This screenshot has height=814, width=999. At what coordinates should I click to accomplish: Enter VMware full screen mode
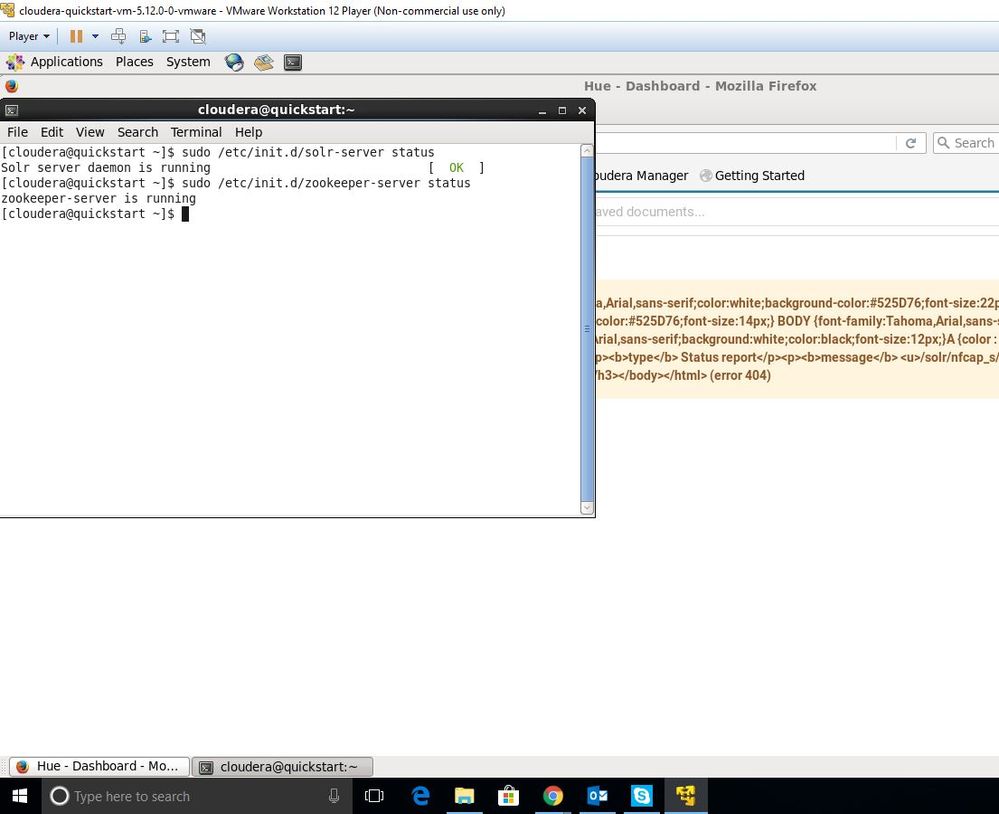(x=171, y=36)
